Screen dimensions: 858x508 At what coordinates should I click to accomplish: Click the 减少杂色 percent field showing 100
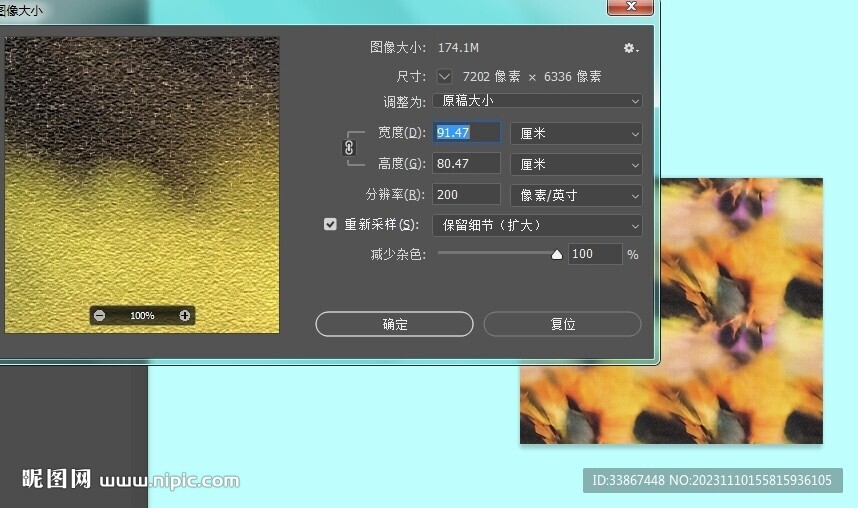(x=595, y=254)
